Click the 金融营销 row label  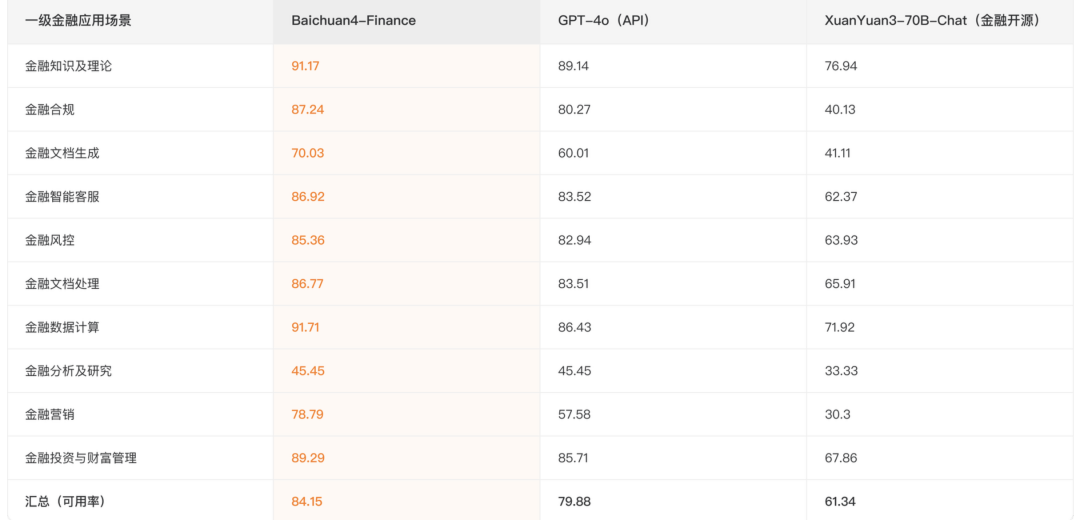(50, 414)
